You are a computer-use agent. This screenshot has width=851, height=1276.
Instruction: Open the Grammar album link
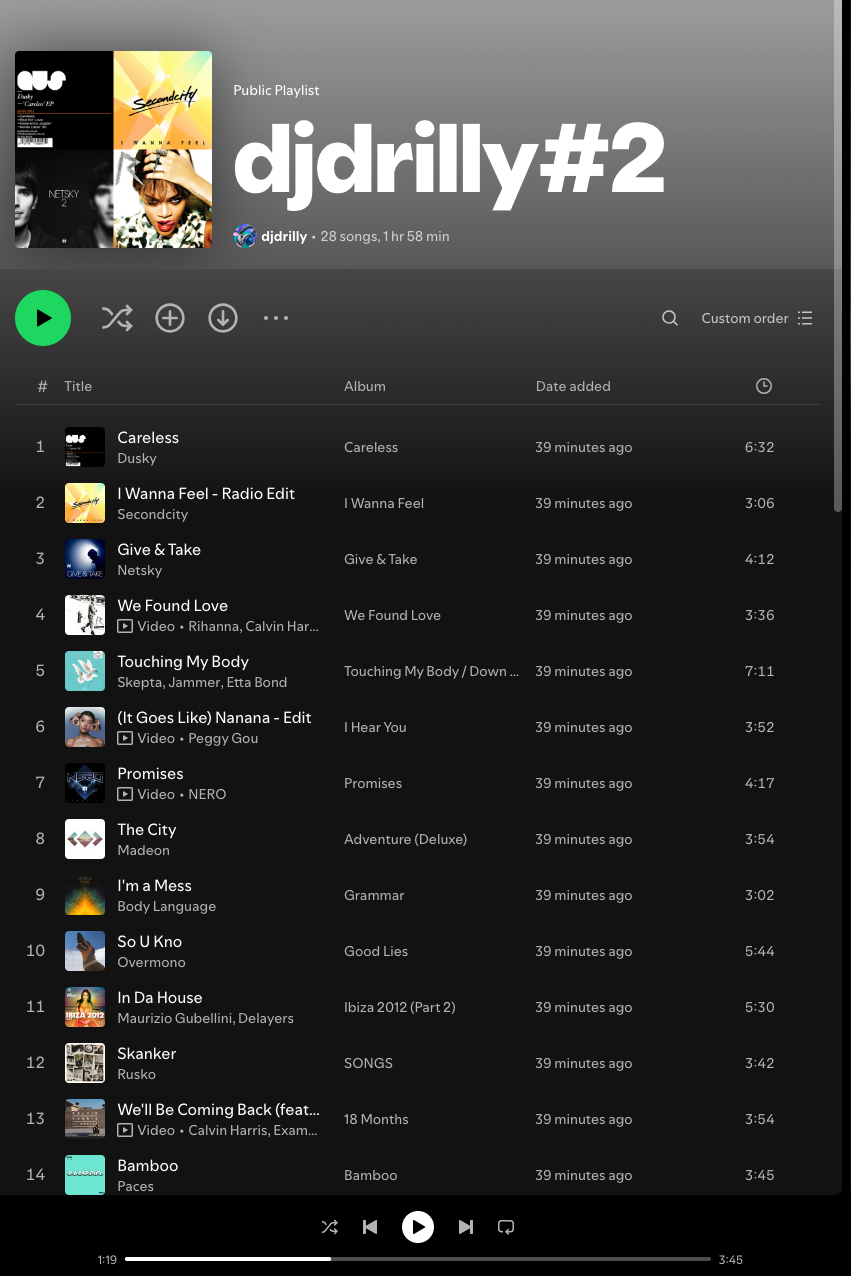pyautogui.click(x=374, y=895)
